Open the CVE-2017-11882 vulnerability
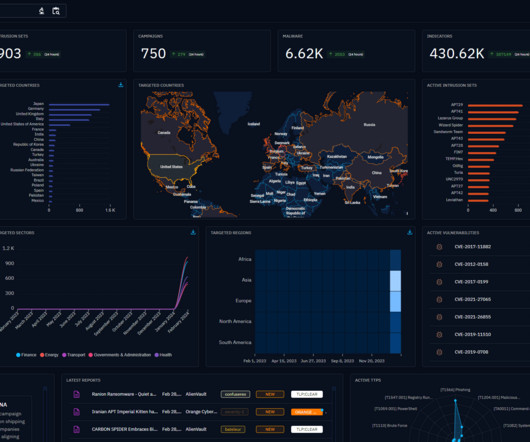Image resolution: width=530 pixels, height=442 pixels. [473, 247]
